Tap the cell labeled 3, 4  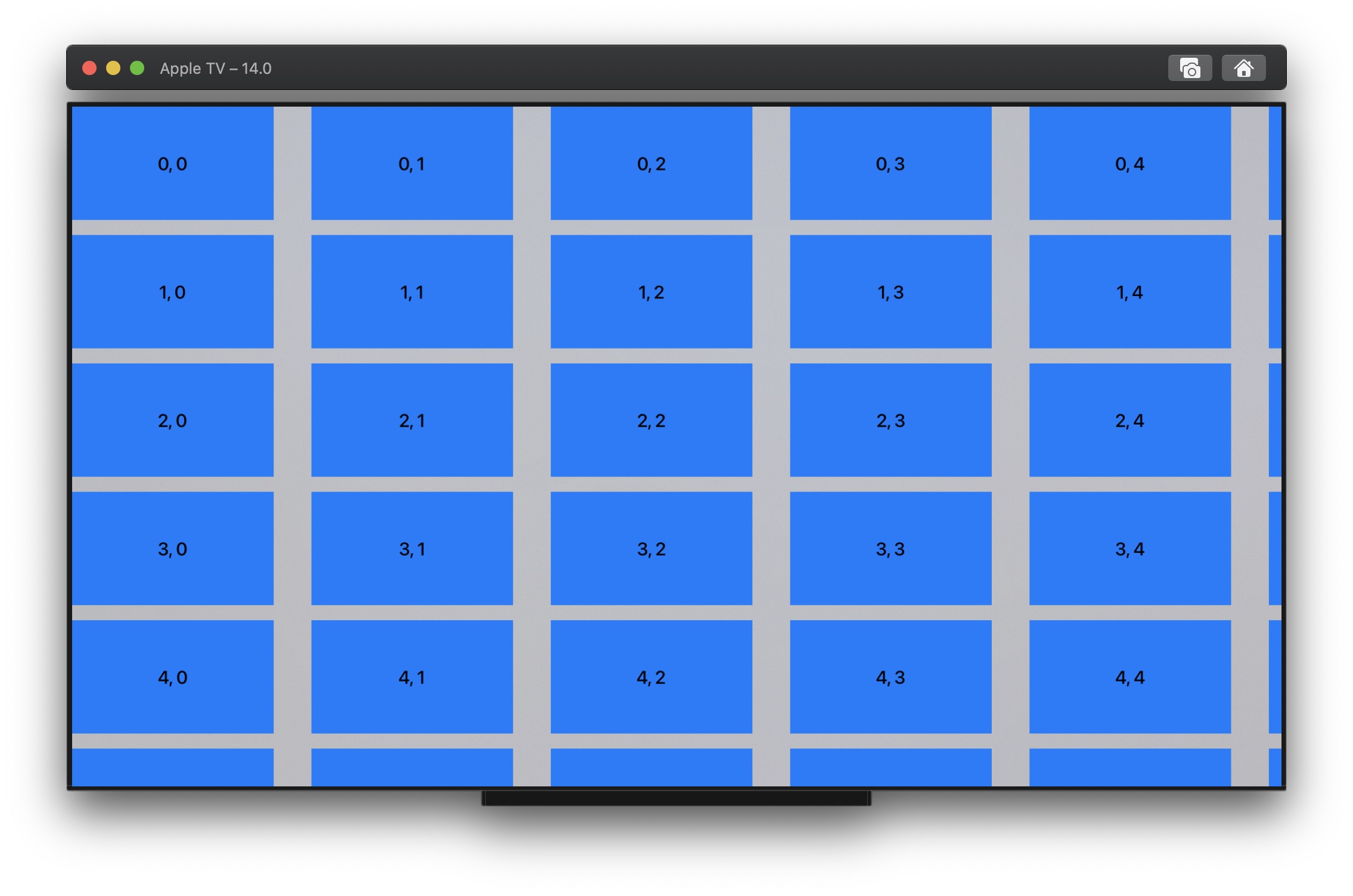tap(1130, 549)
